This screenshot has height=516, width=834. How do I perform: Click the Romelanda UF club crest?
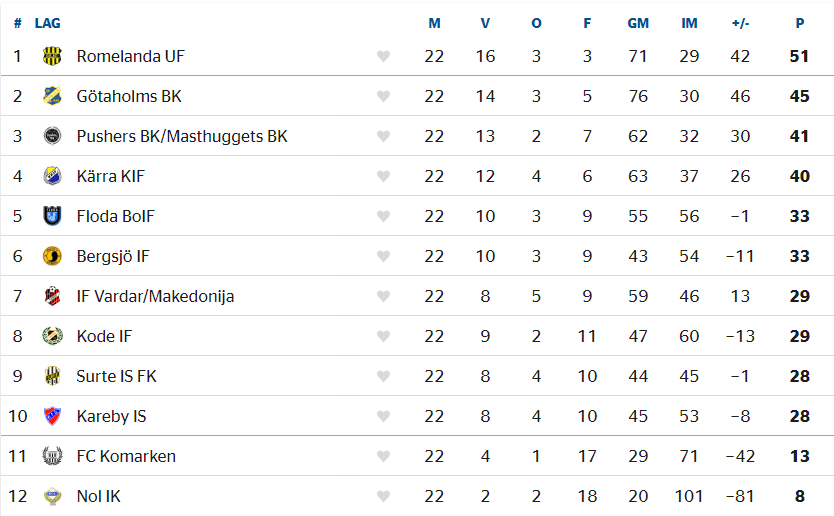pos(52,56)
